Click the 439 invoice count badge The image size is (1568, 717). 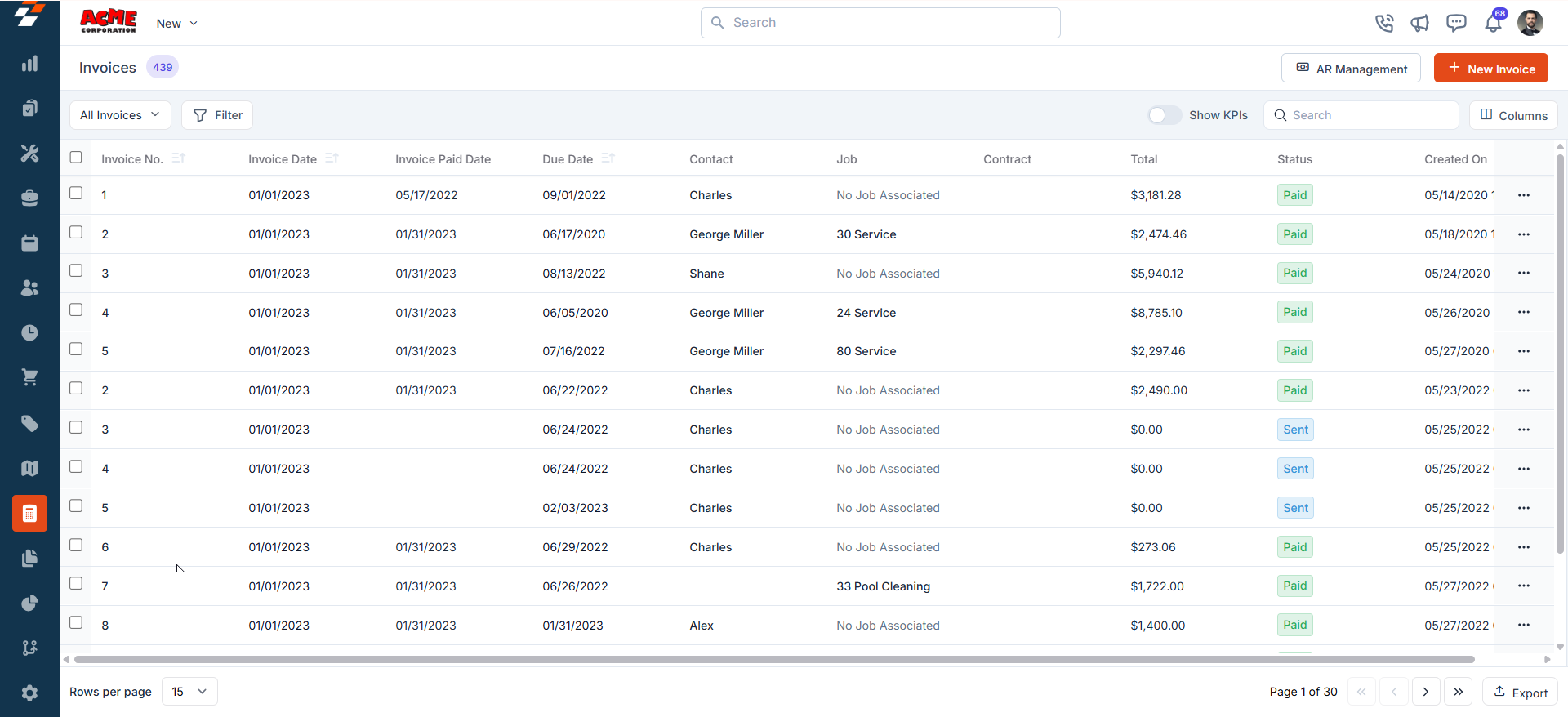(163, 67)
